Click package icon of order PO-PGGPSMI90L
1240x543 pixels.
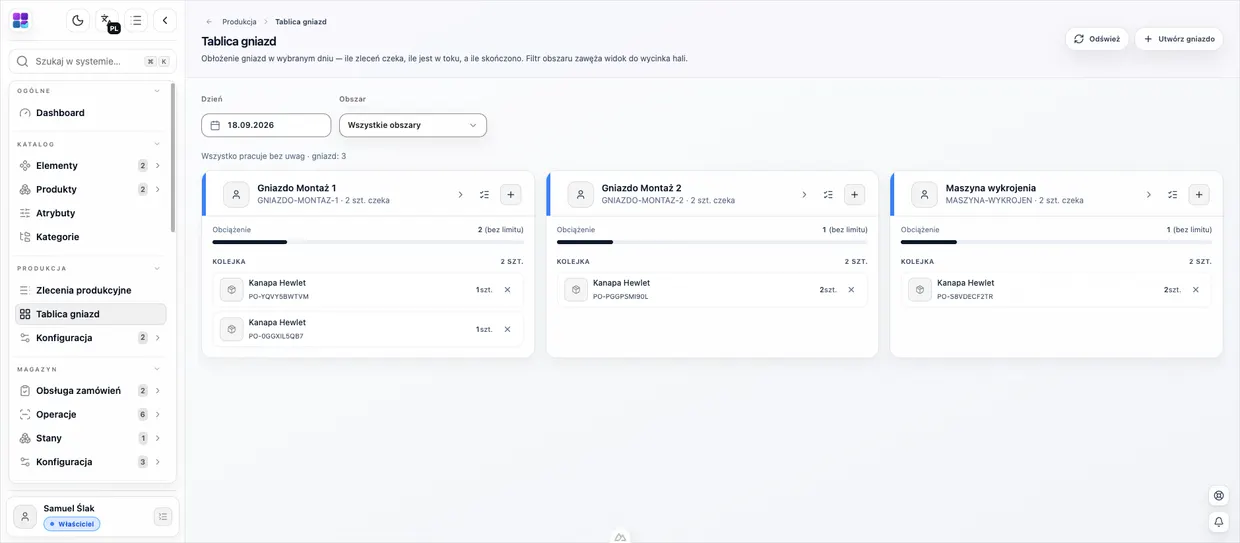pos(576,290)
